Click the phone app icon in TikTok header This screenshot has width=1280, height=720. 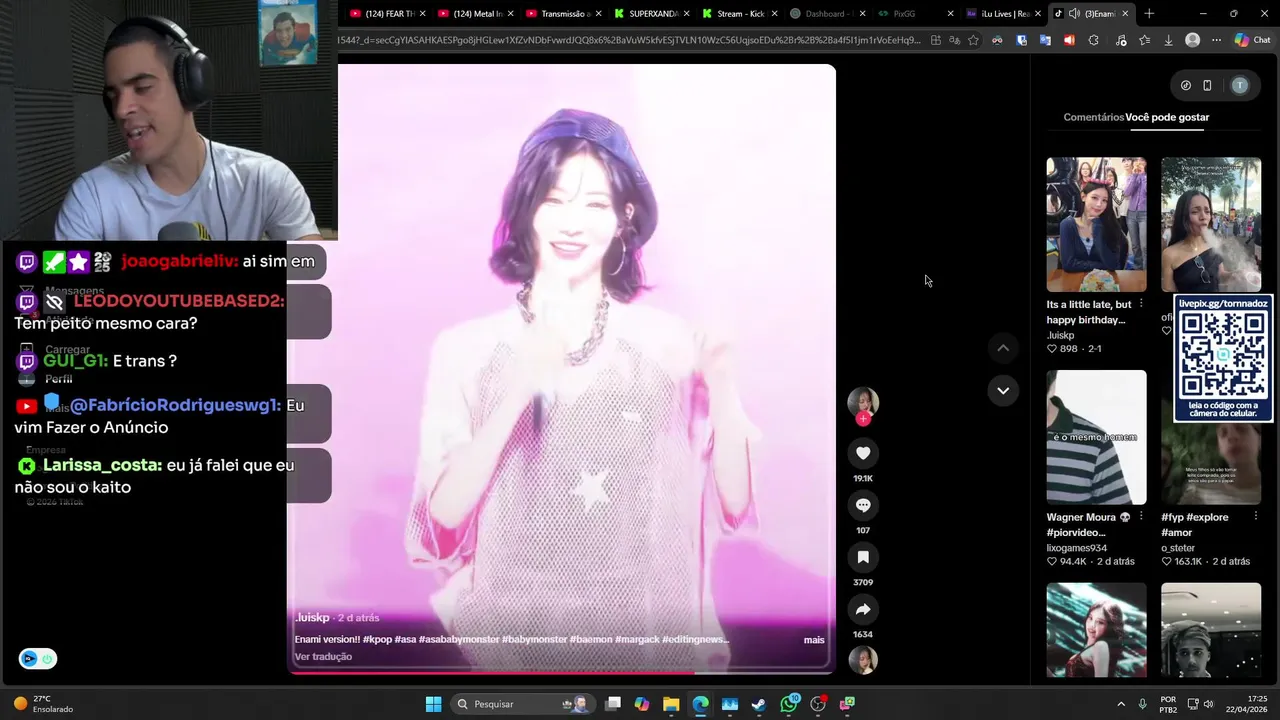click(x=1207, y=86)
